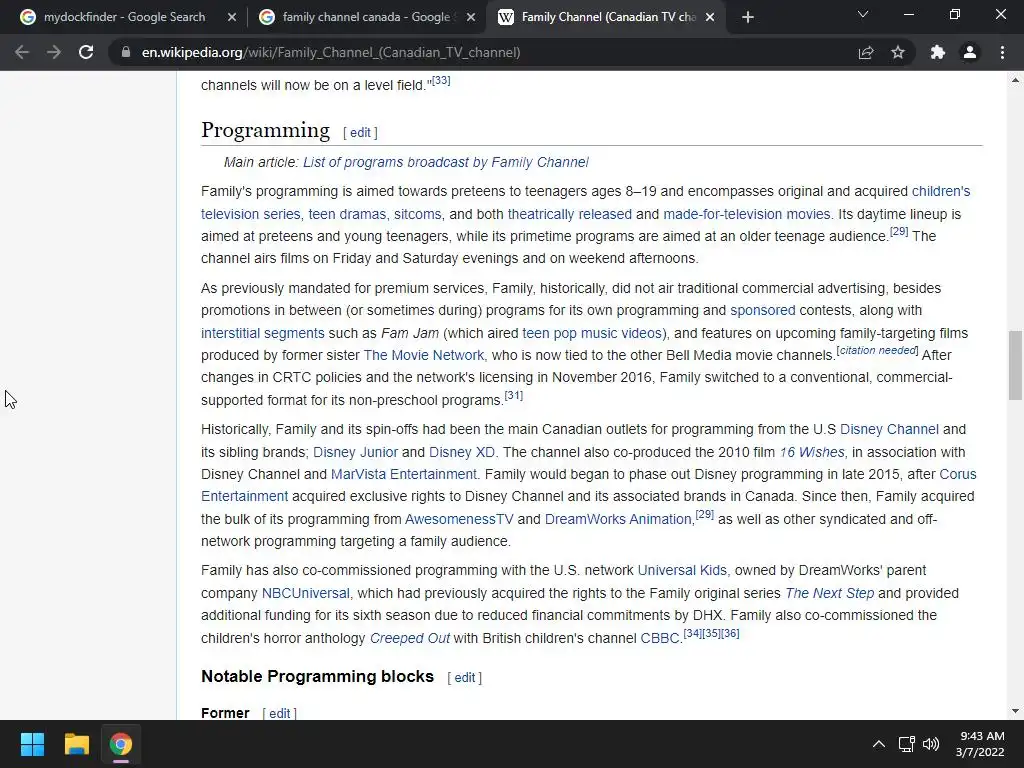Open The Next Step link

[829, 593]
